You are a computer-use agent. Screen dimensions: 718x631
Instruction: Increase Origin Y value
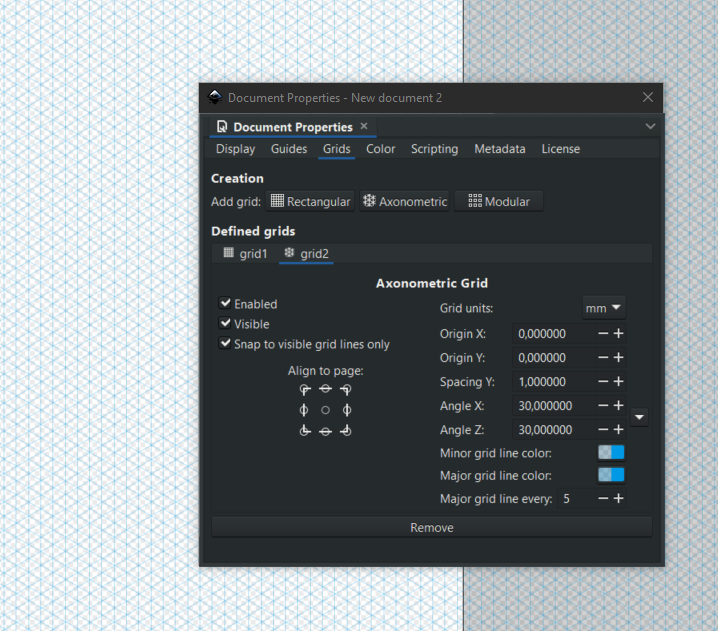619,358
